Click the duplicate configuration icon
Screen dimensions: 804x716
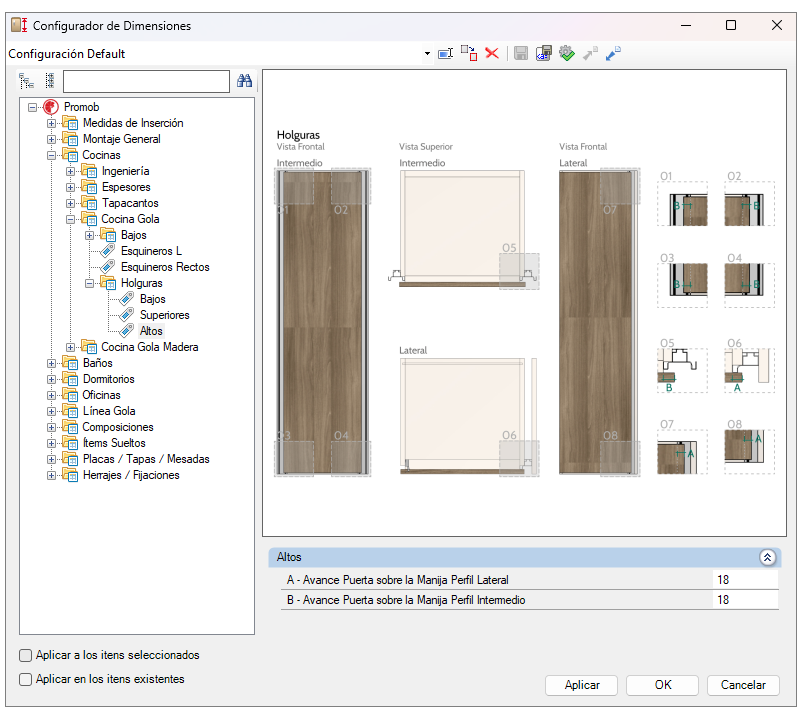tap(468, 53)
